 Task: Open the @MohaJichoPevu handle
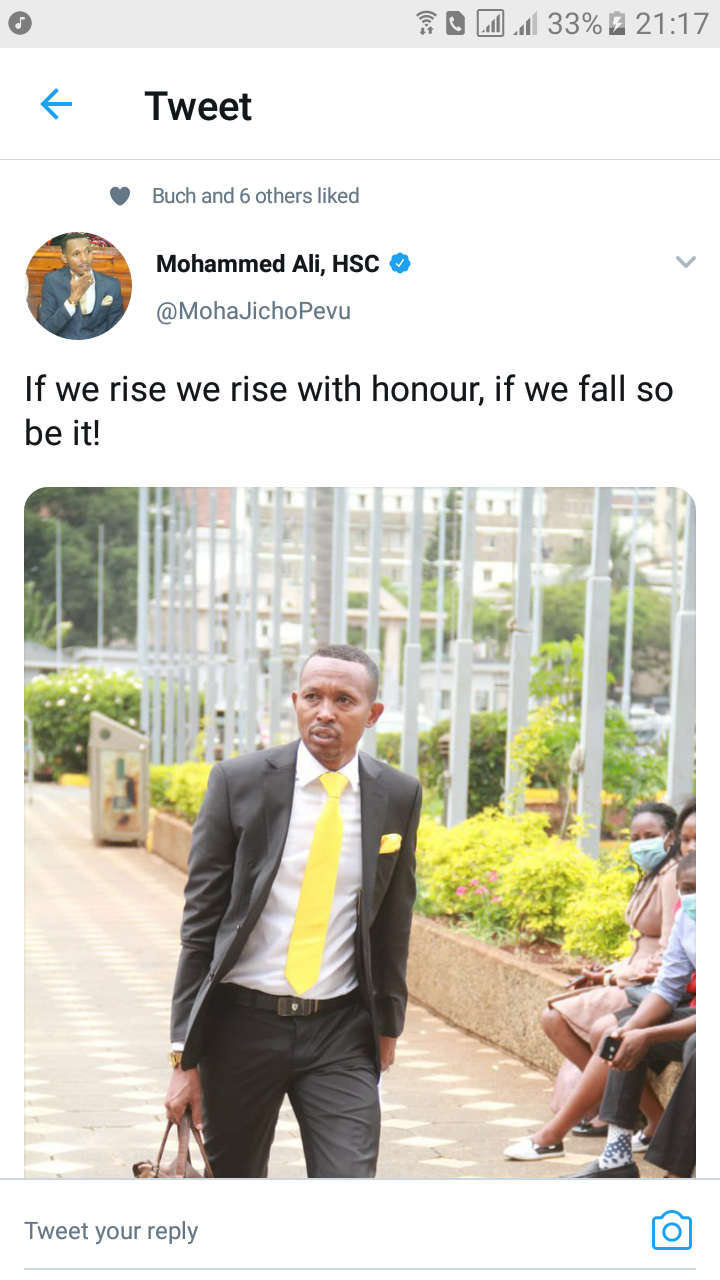click(x=253, y=311)
